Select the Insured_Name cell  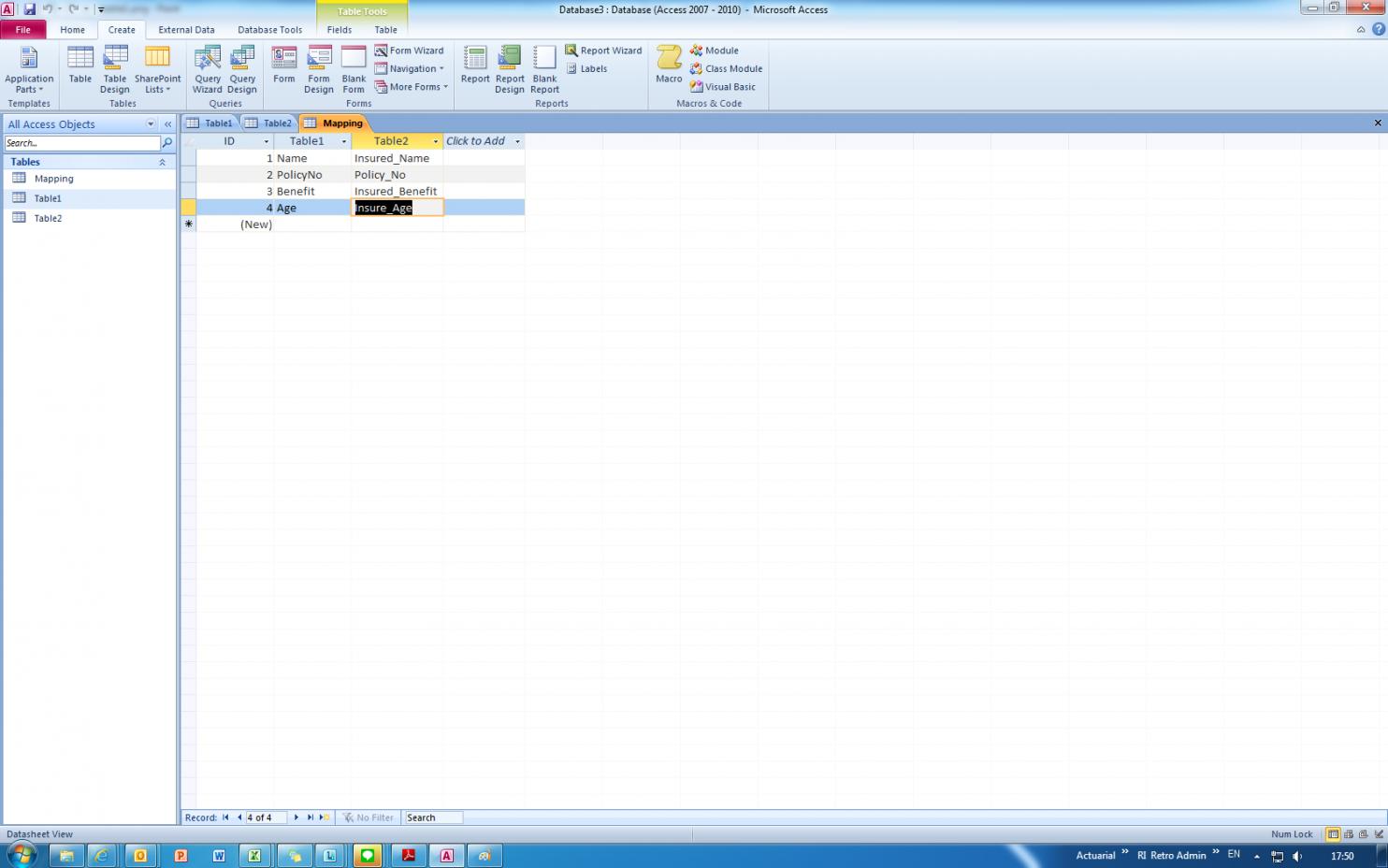click(x=398, y=158)
